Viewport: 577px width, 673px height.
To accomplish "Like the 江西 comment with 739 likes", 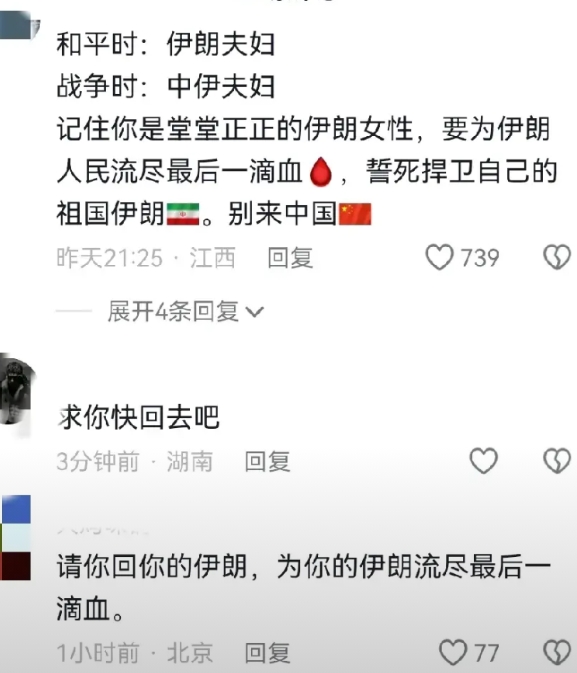I will [439, 257].
